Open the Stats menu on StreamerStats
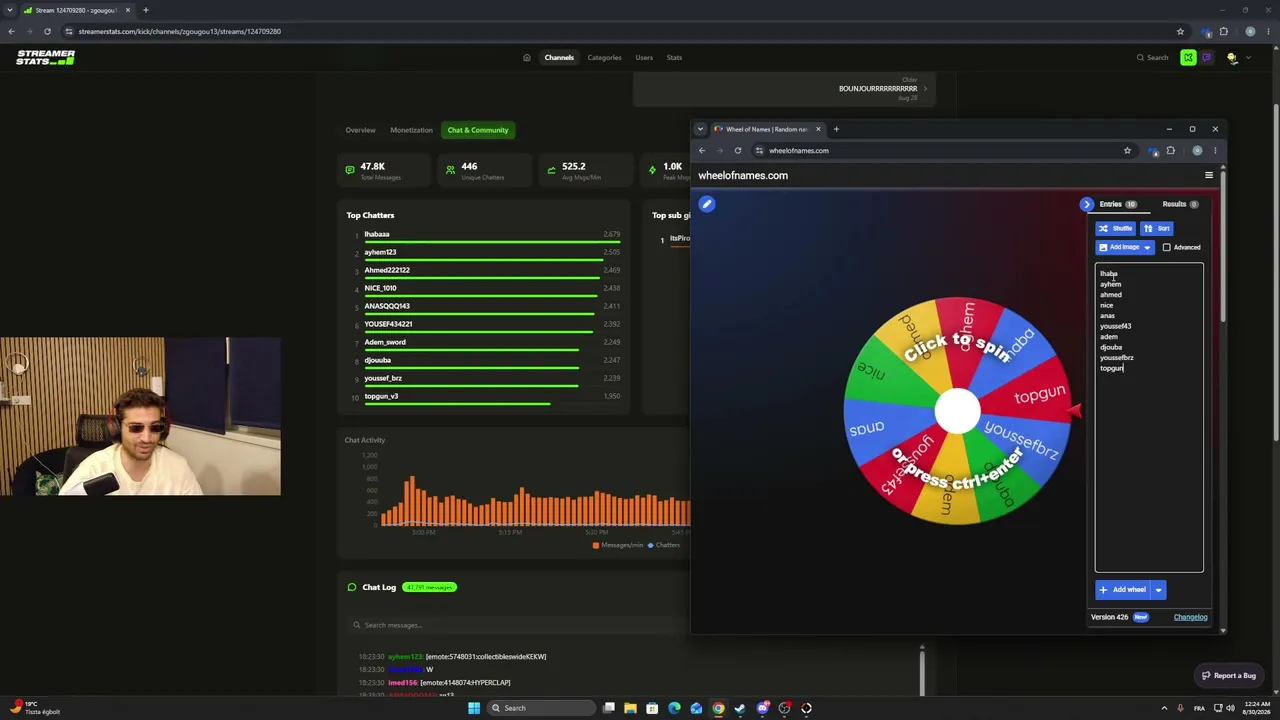This screenshot has width=1280, height=720. [x=674, y=58]
